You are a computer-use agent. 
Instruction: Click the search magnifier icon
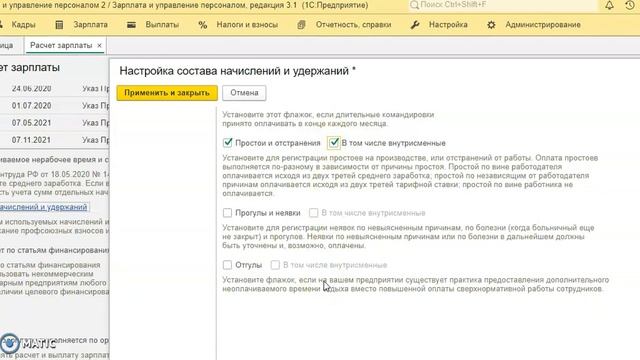click(414, 5)
